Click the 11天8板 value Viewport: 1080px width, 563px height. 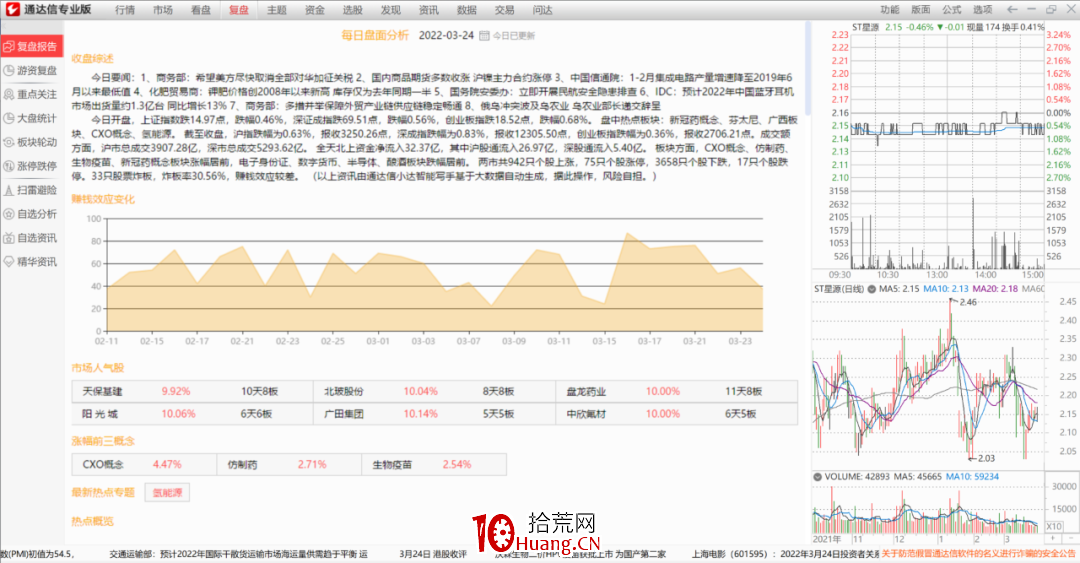743,391
